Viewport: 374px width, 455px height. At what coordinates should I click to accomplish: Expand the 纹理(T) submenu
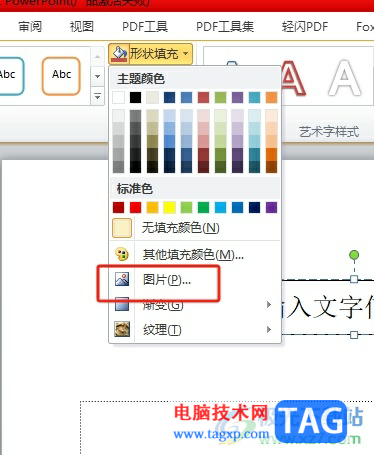tap(195, 329)
